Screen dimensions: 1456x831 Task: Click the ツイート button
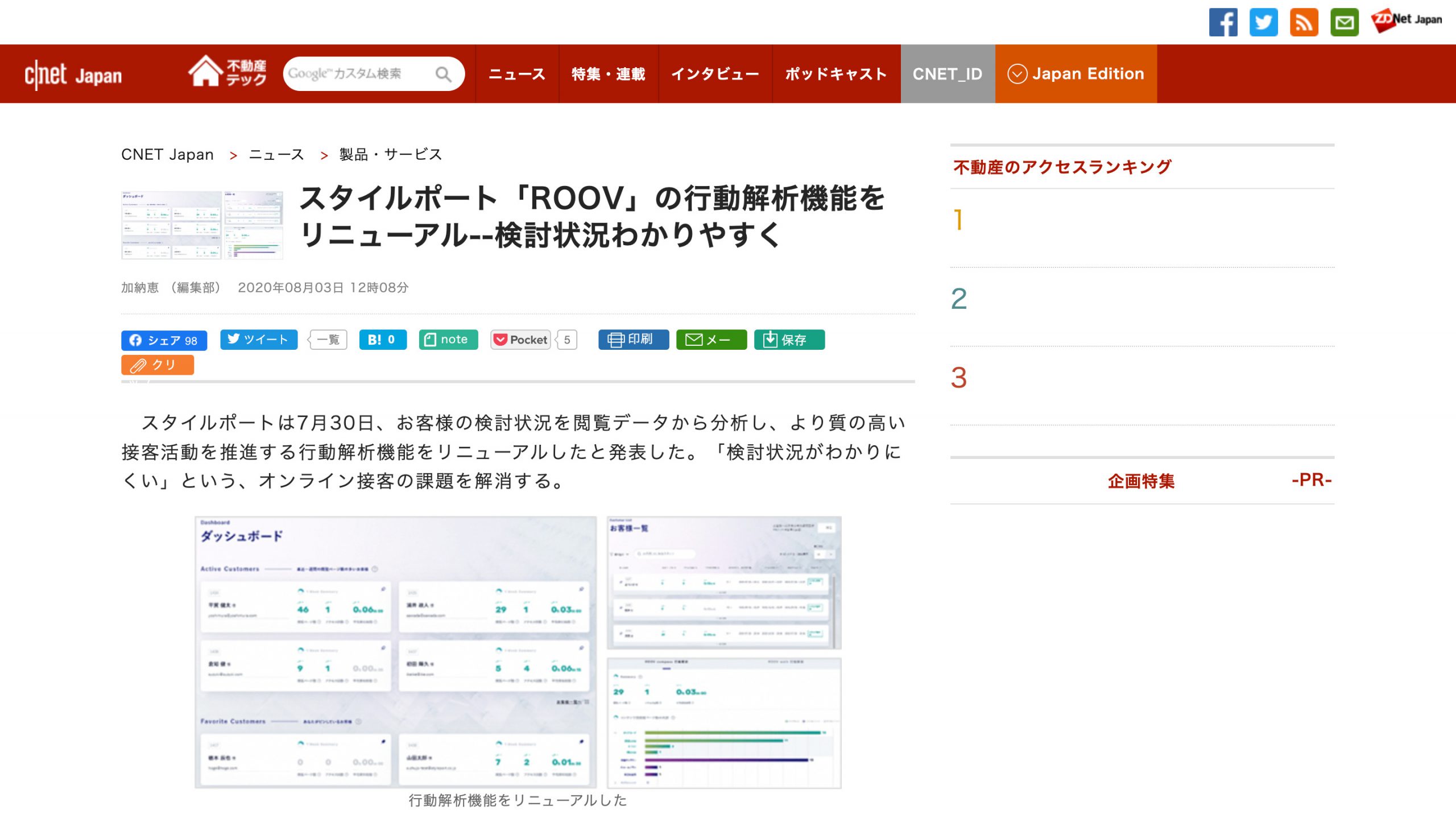(258, 340)
